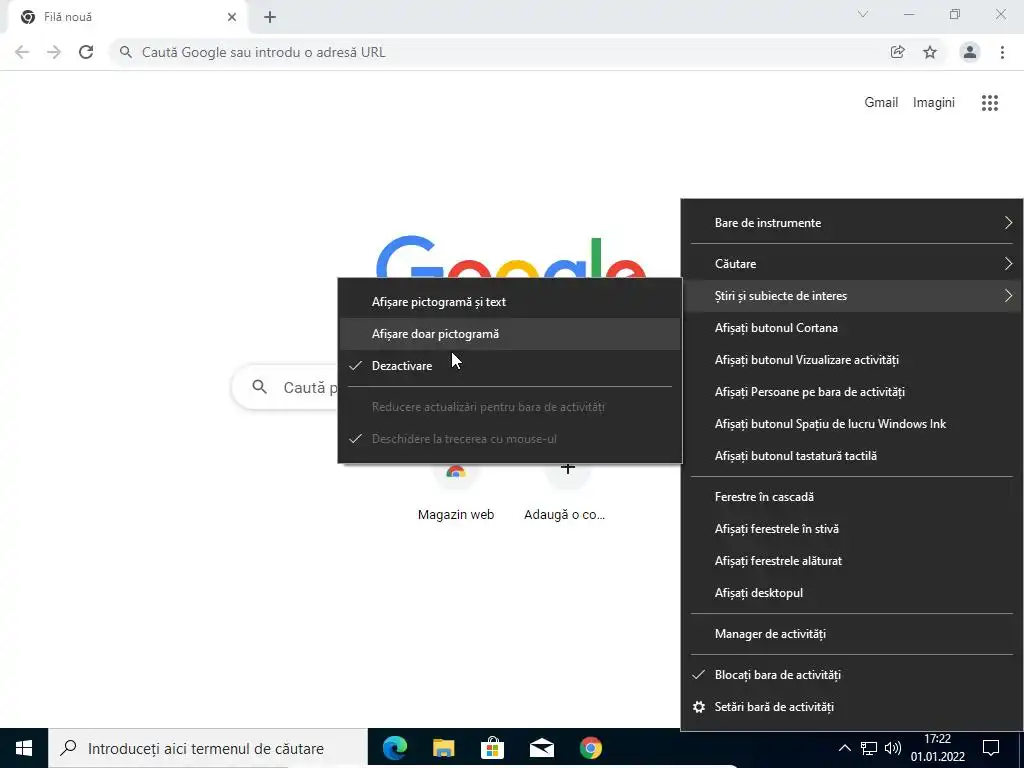Expand Știri și subiecte de interes submenu
This screenshot has height=768, width=1024.
(x=852, y=296)
